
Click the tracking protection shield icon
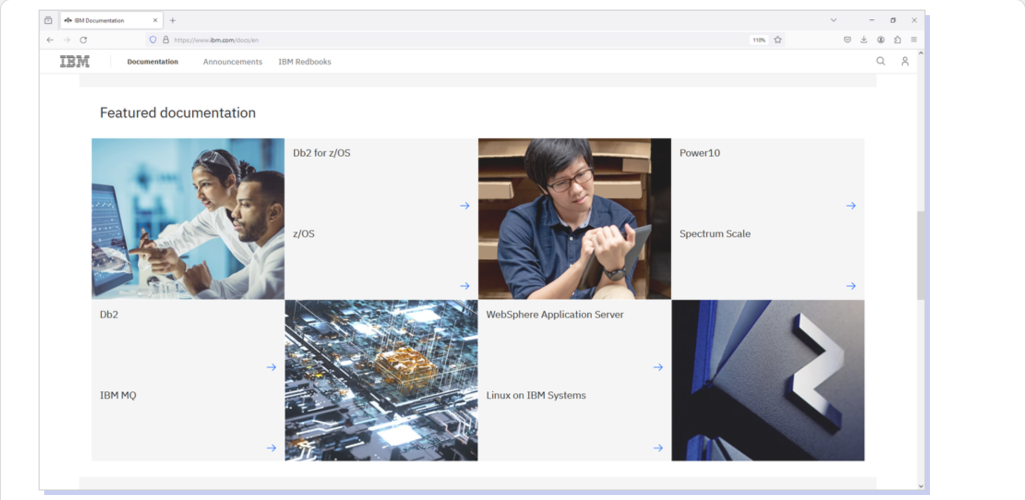(x=153, y=40)
